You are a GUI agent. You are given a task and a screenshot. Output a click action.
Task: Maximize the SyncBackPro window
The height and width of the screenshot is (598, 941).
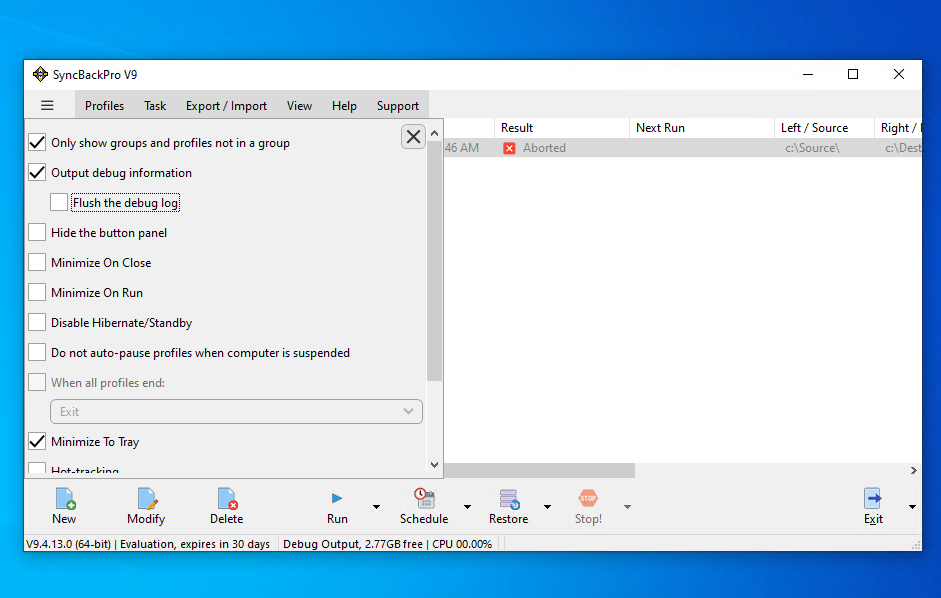853,74
